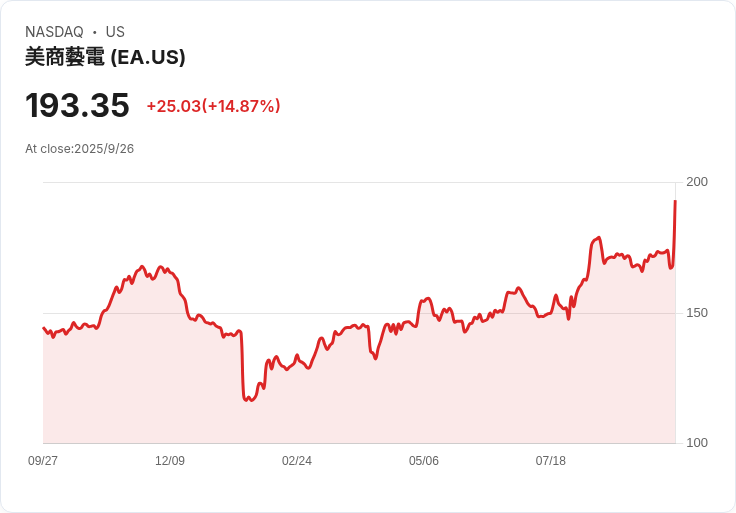Select the 150 price axis label
736x513 pixels.
pos(697,313)
